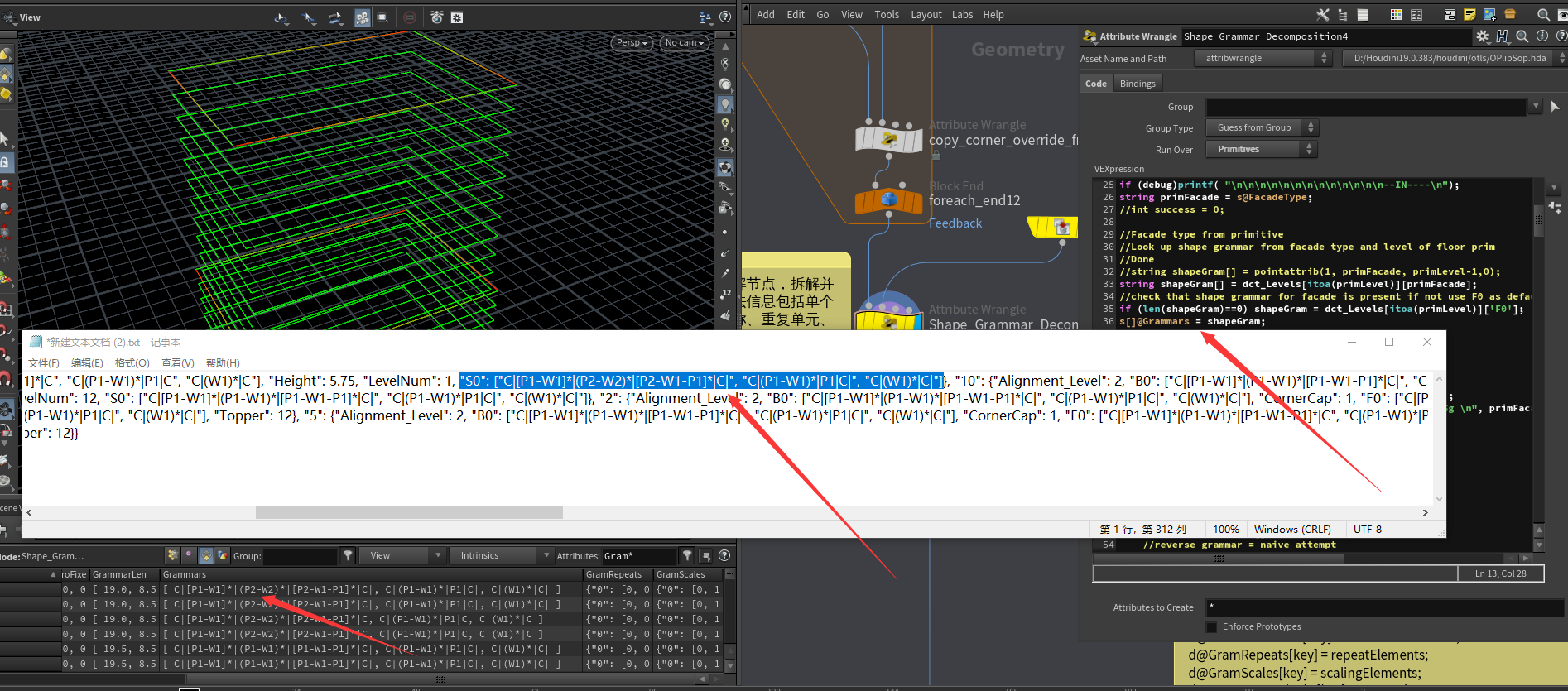Open the Persp viewport dropdown
Image resolution: width=1568 pixels, height=691 pixels.
pos(632,43)
